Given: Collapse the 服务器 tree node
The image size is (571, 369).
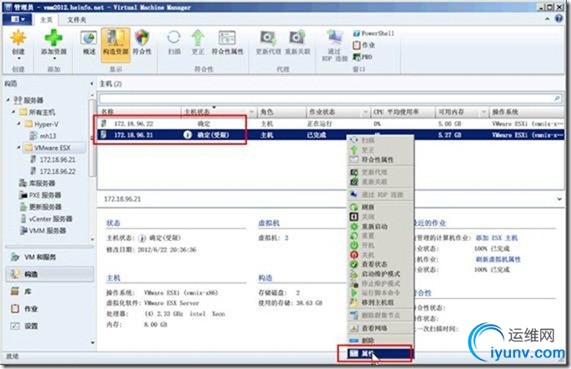Looking at the screenshot, I should pyautogui.click(x=8, y=99).
